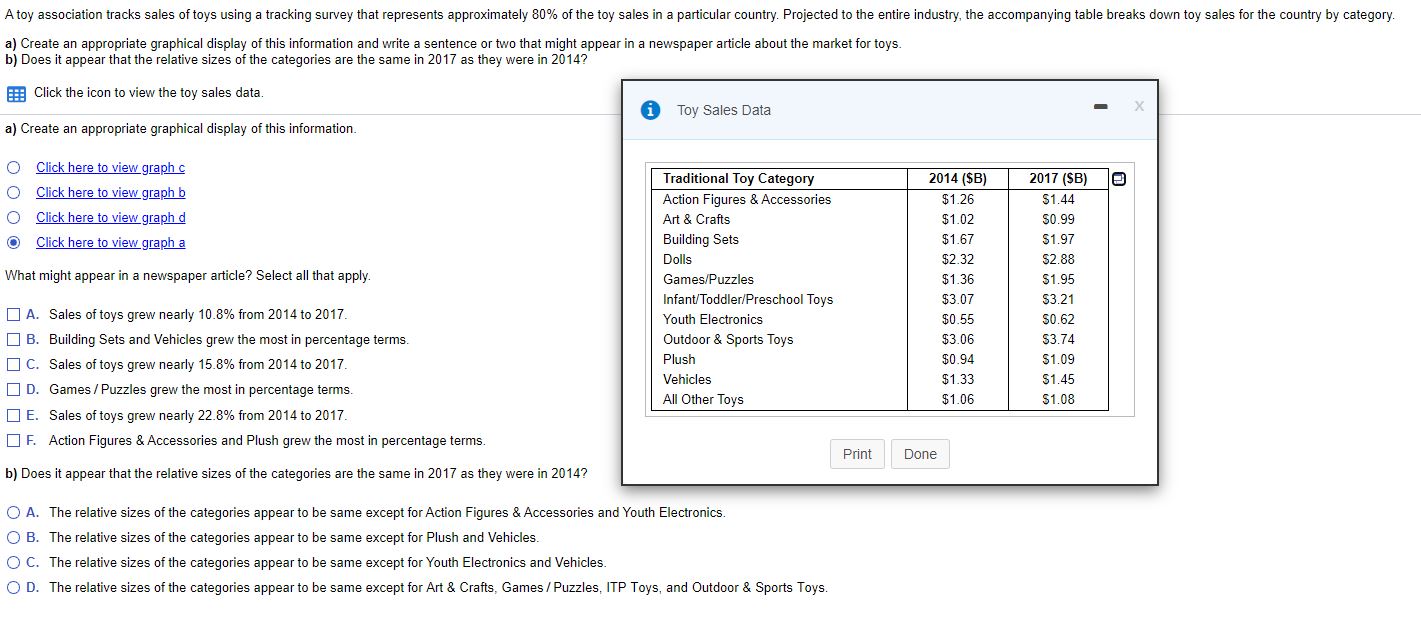Click the 'Vehicles' row label in table
The width and height of the screenshot is (1421, 626).
pyautogui.click(x=687, y=379)
